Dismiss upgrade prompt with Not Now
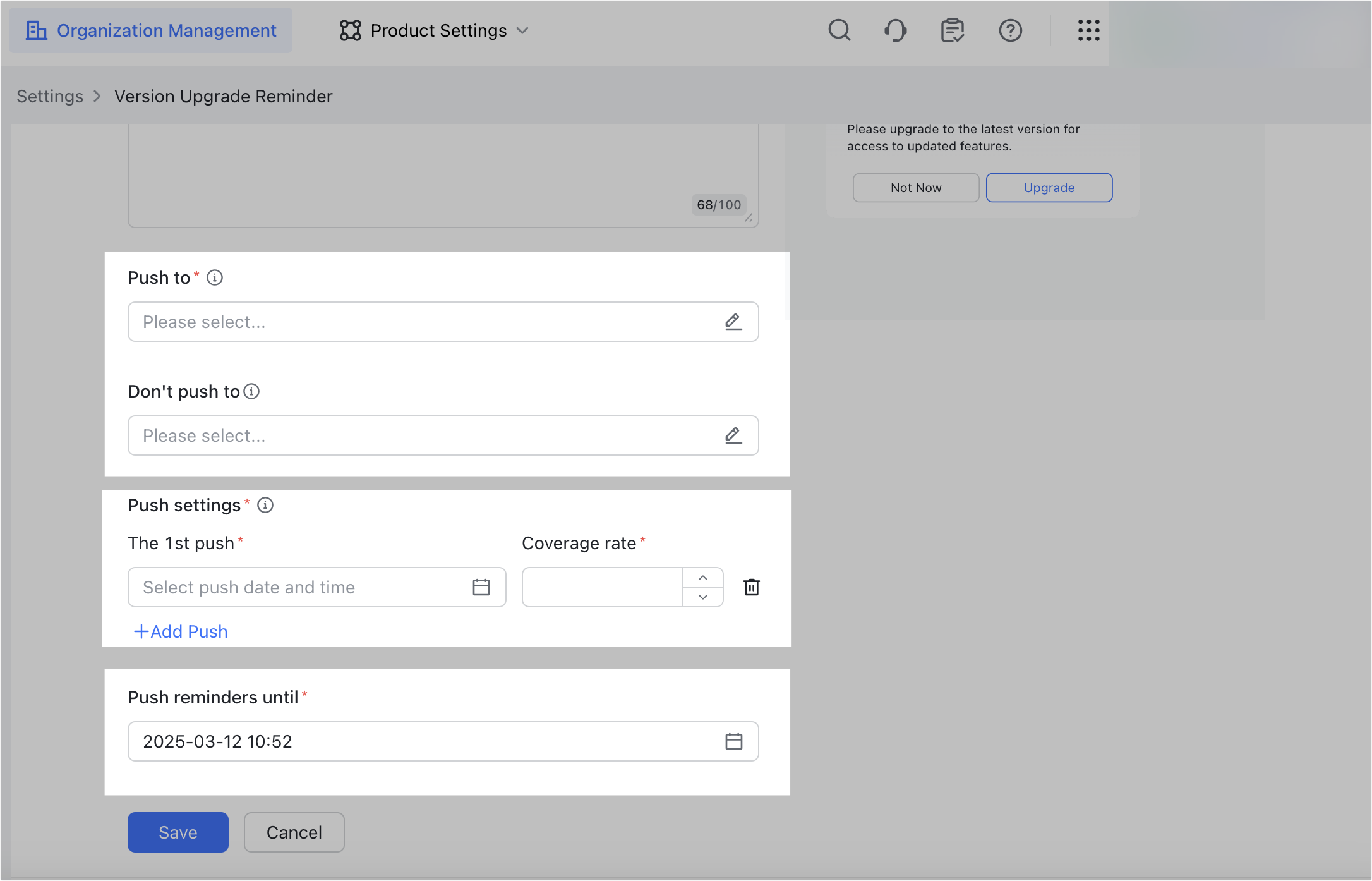The height and width of the screenshot is (881, 1372). point(915,187)
